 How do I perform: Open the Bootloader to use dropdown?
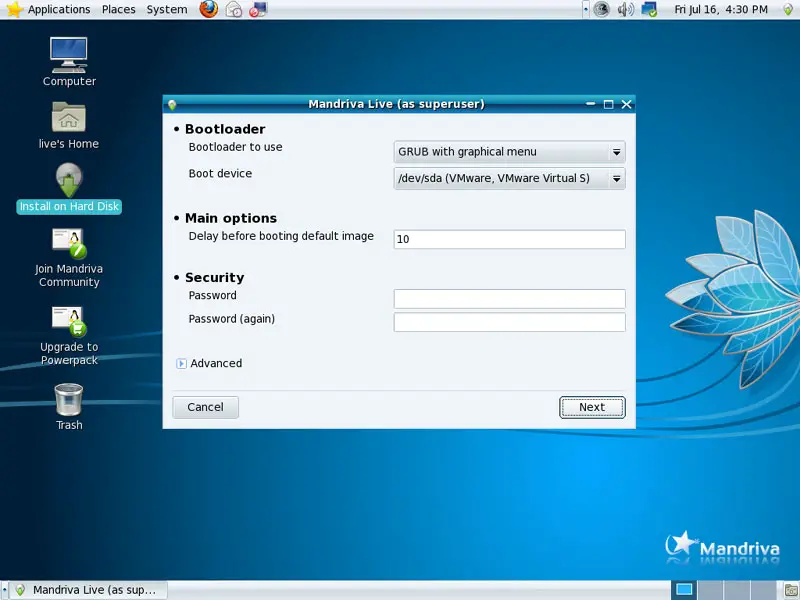509,152
